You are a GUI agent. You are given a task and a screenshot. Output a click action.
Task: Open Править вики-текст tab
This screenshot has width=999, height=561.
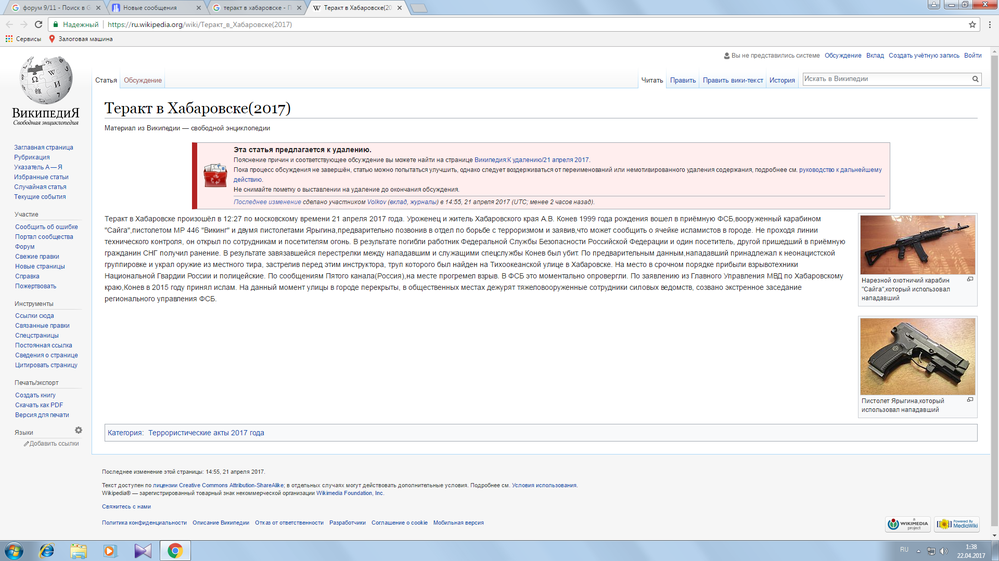click(733, 80)
